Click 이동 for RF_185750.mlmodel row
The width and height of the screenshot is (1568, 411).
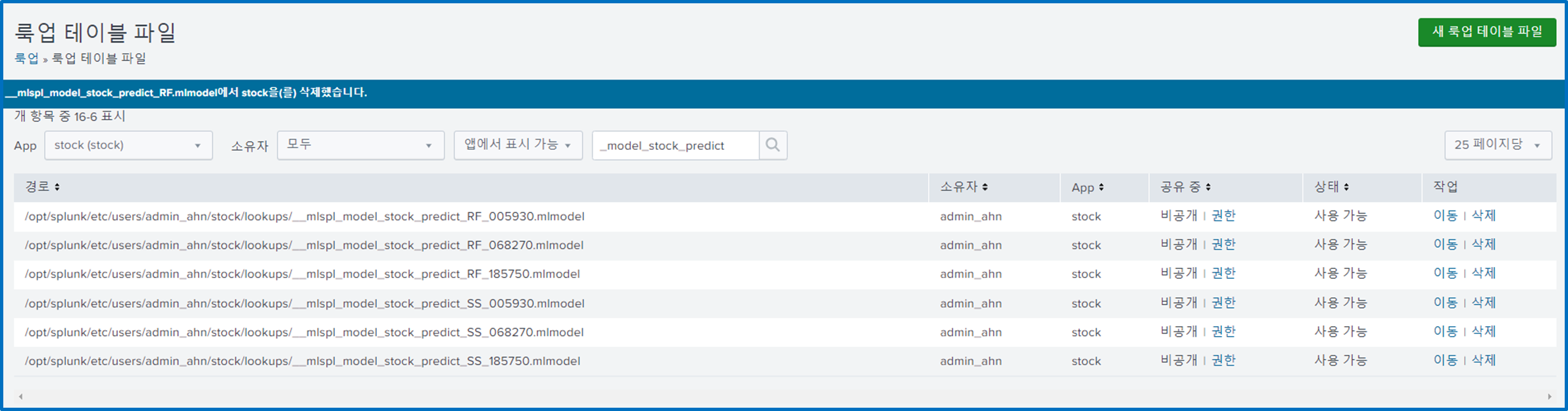[1446, 274]
